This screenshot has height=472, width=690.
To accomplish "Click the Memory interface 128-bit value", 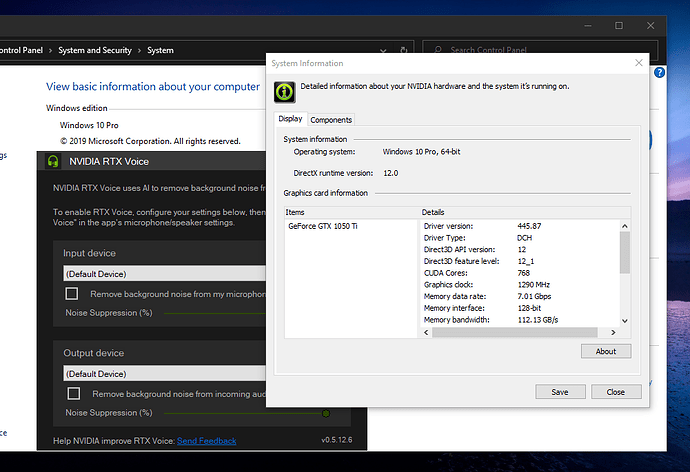I will tap(529, 308).
